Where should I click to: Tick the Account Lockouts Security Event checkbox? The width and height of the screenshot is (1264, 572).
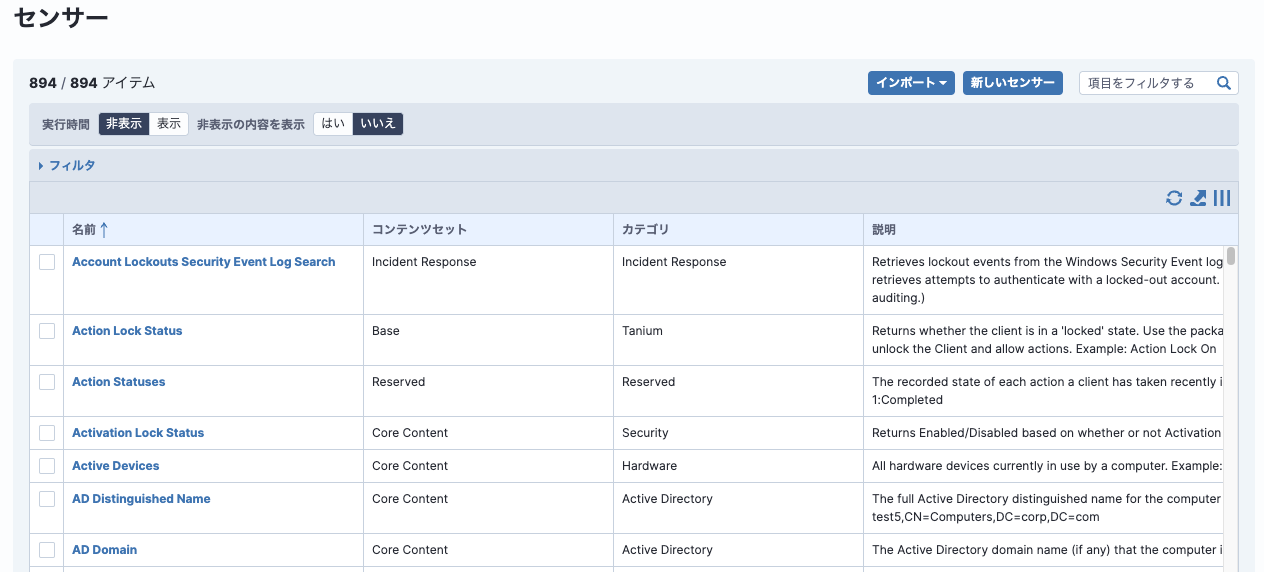[x=47, y=262]
